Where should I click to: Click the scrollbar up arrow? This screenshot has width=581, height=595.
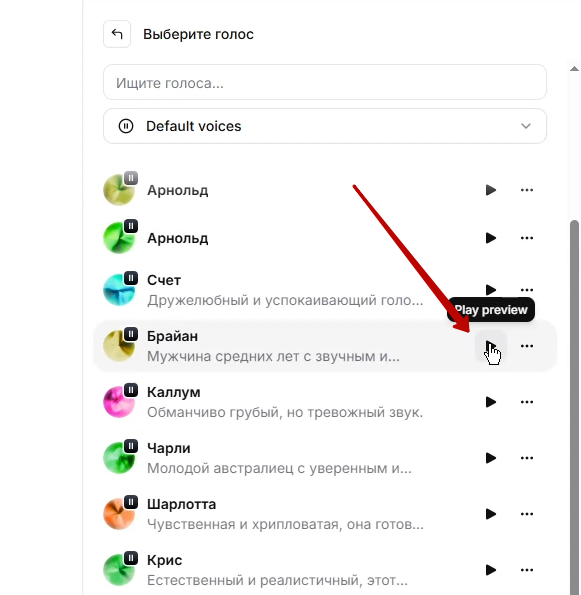(x=575, y=69)
